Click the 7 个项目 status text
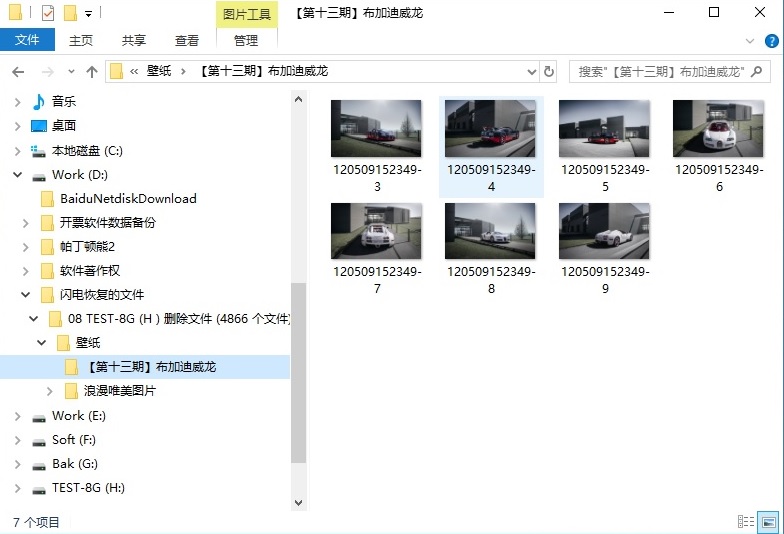Image resolution: width=784 pixels, height=534 pixels. point(36,522)
